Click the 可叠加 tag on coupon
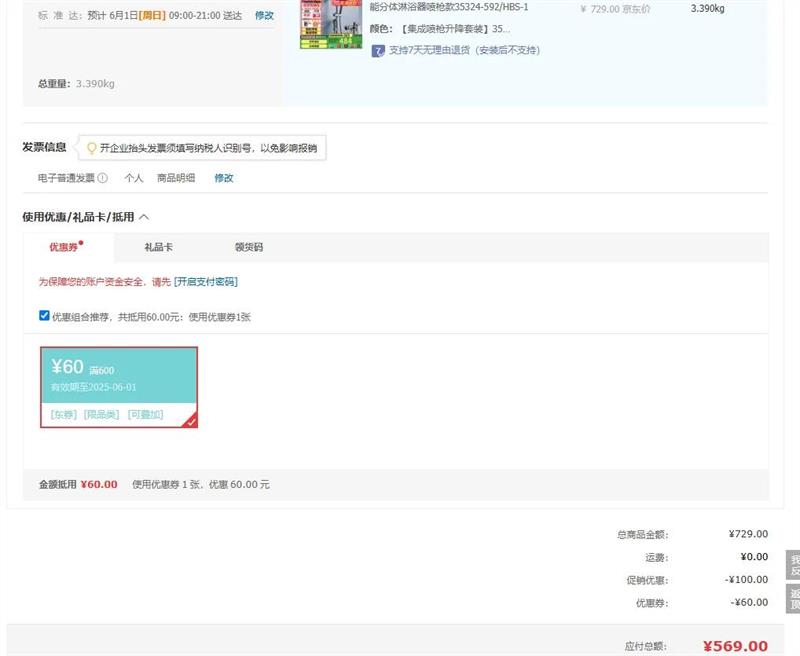800x656 pixels. point(145,414)
